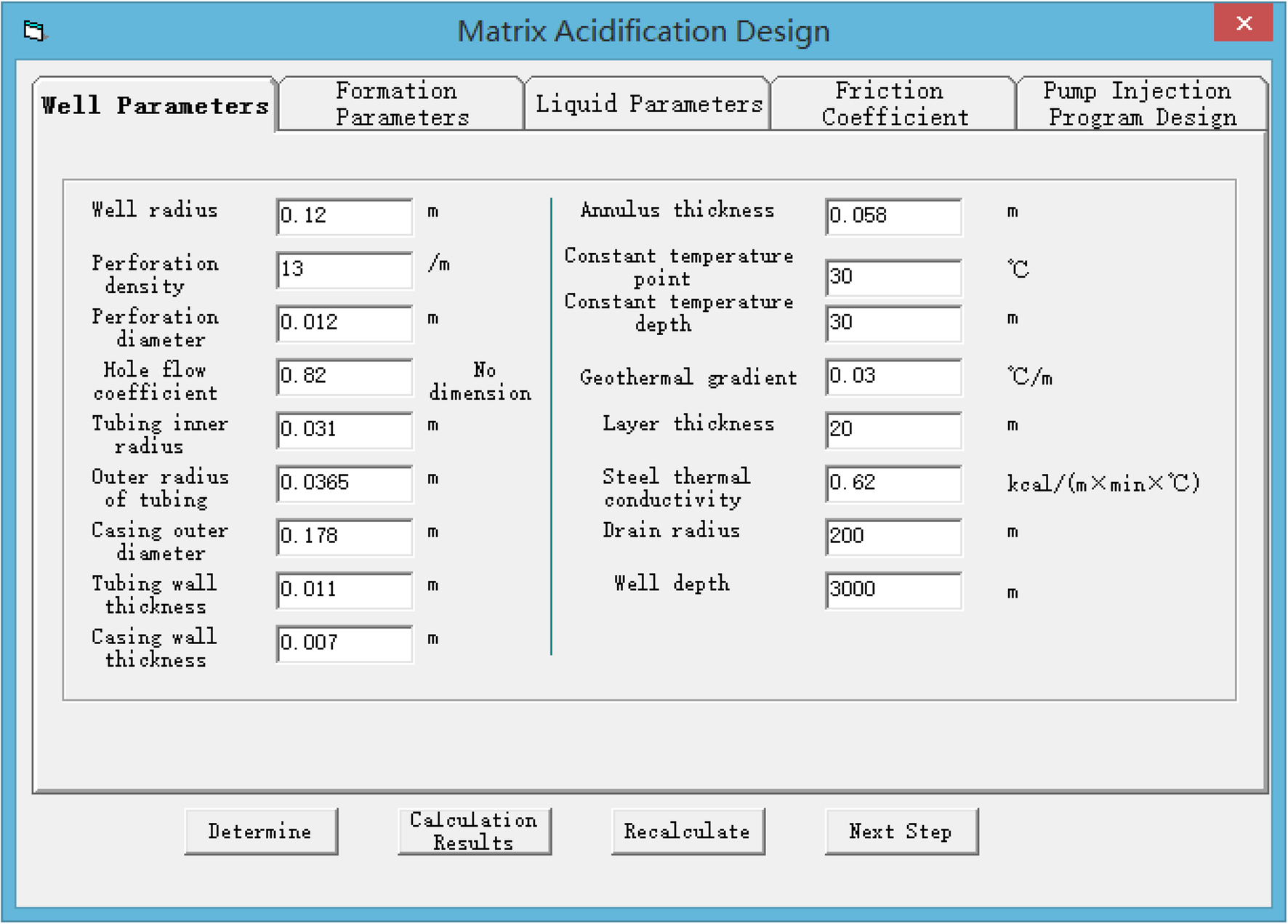
Task: Edit the Perforation diameter field
Action: click(343, 323)
